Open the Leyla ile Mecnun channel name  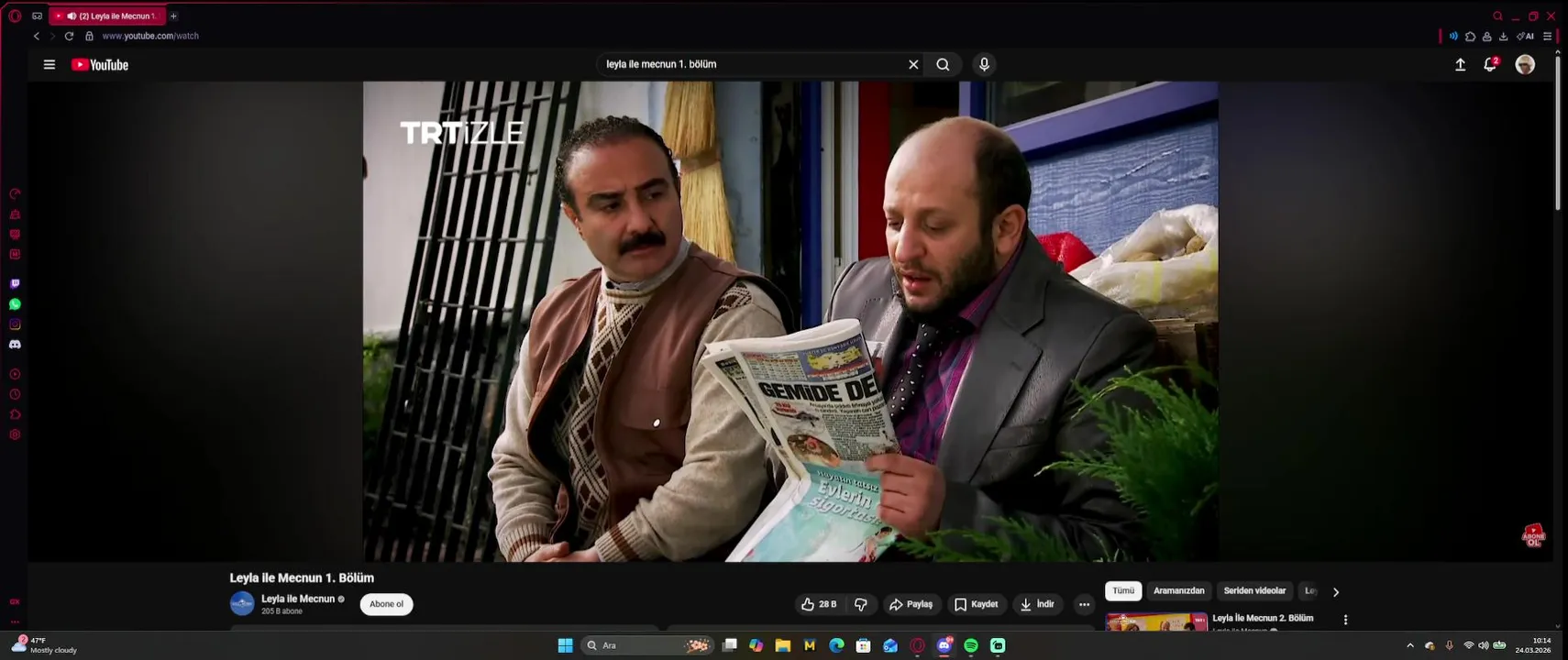[298, 599]
